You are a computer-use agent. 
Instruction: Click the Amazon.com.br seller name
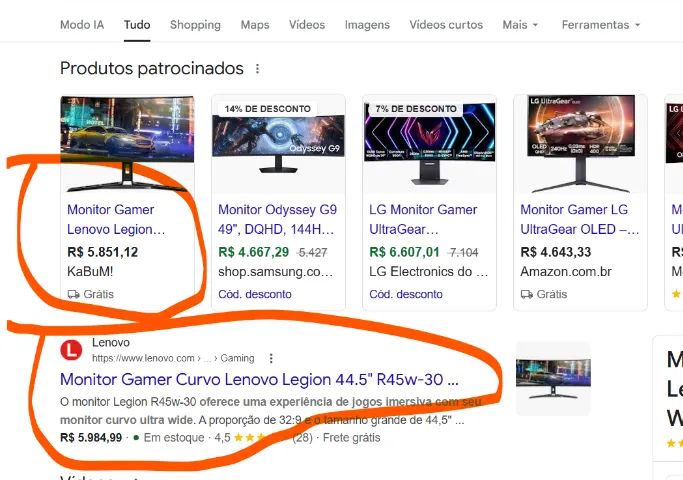pyautogui.click(x=566, y=272)
